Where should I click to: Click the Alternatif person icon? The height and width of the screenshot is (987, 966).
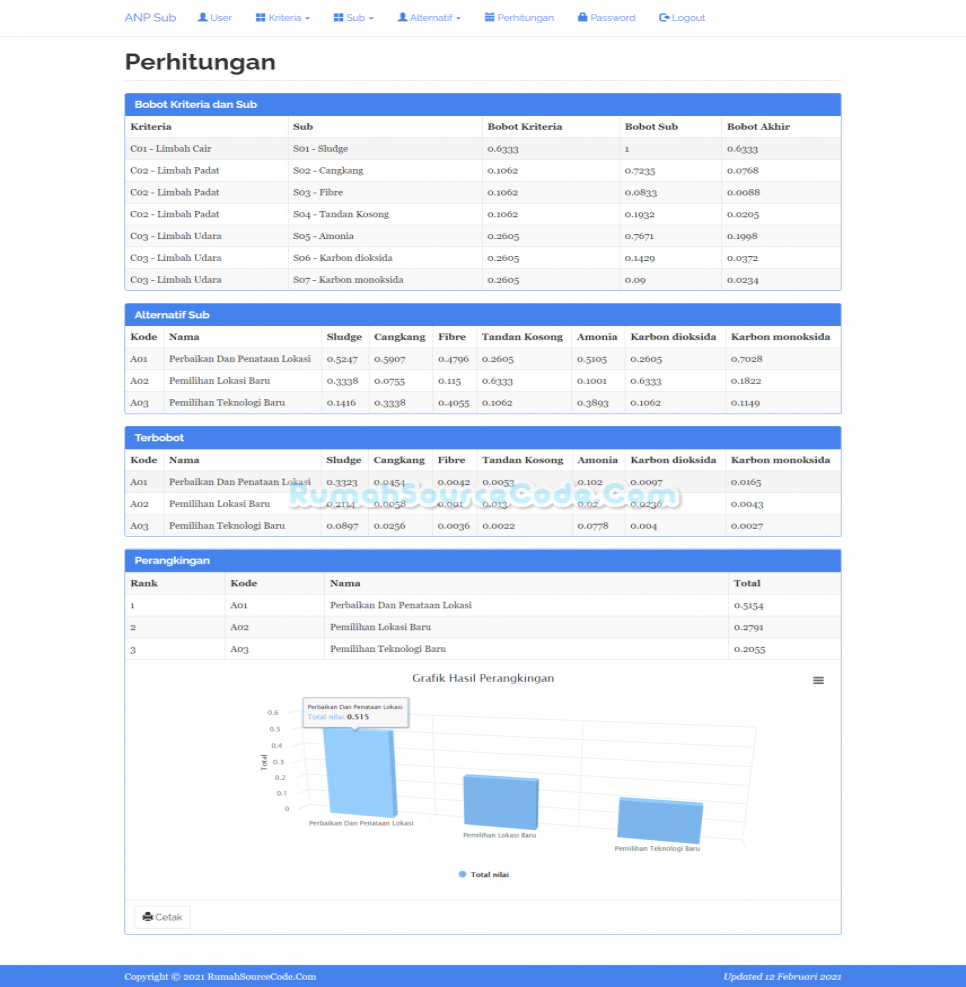point(402,18)
